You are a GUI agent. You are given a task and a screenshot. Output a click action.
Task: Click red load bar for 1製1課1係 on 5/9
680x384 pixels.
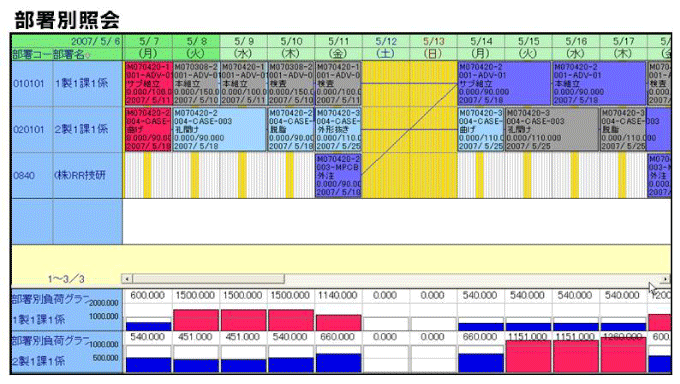click(x=244, y=320)
